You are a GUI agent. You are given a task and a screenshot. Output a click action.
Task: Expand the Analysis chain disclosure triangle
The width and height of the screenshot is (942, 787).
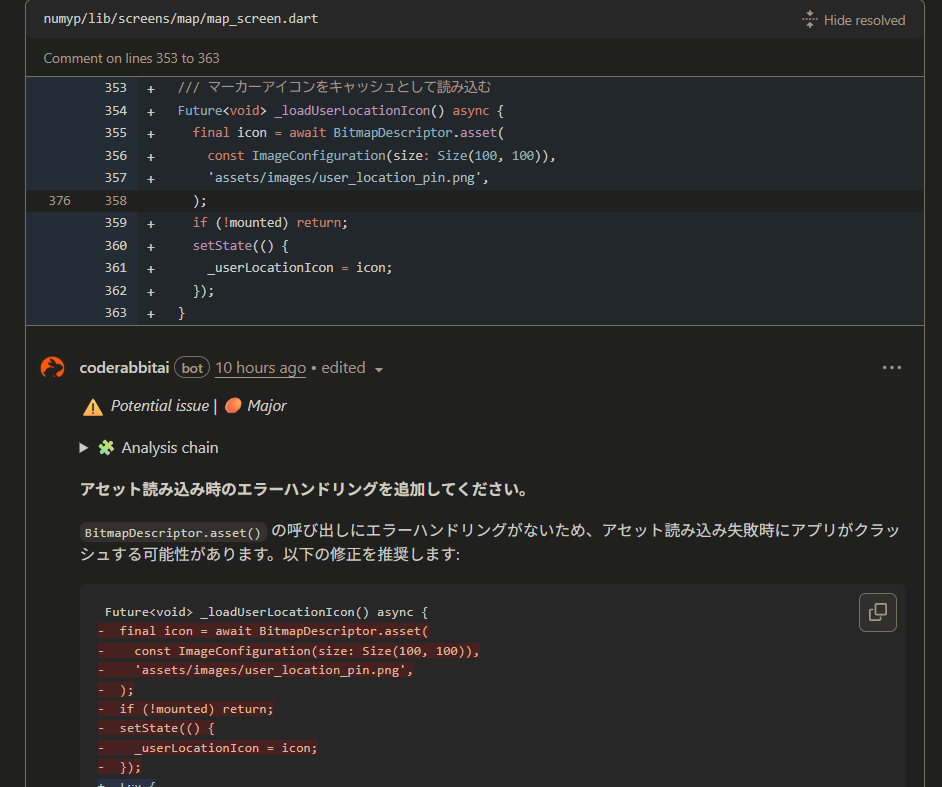tap(84, 448)
